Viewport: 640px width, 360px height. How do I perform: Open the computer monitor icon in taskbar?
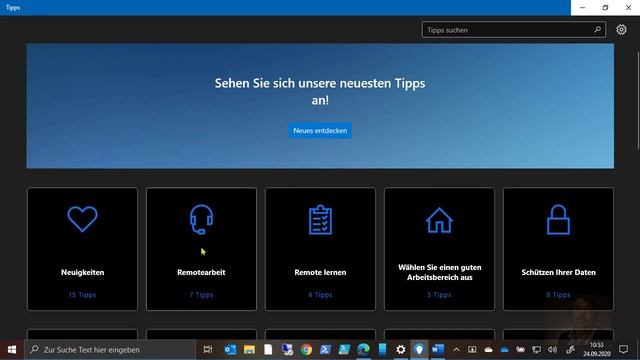(x=287, y=350)
